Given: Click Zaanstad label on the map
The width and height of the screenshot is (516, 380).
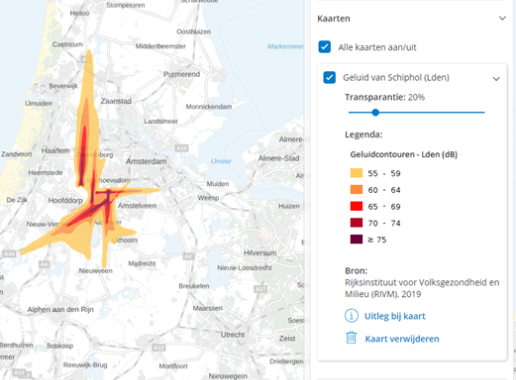Looking at the screenshot, I should point(116,101).
